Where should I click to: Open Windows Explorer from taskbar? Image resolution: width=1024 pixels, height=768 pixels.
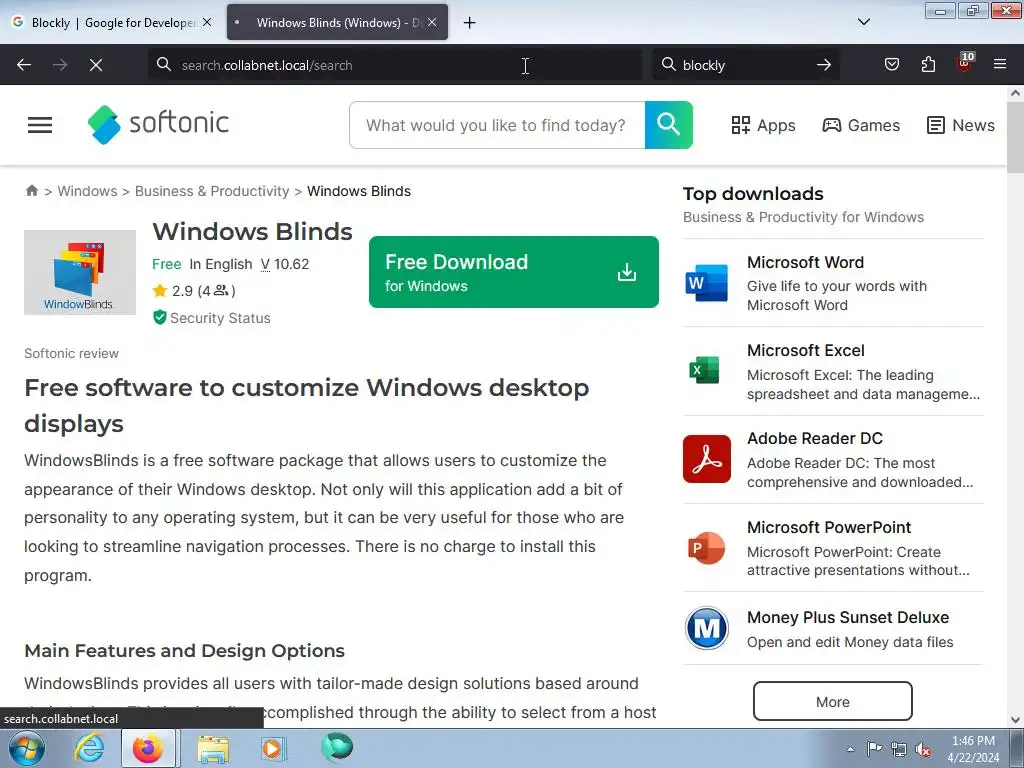point(214,749)
